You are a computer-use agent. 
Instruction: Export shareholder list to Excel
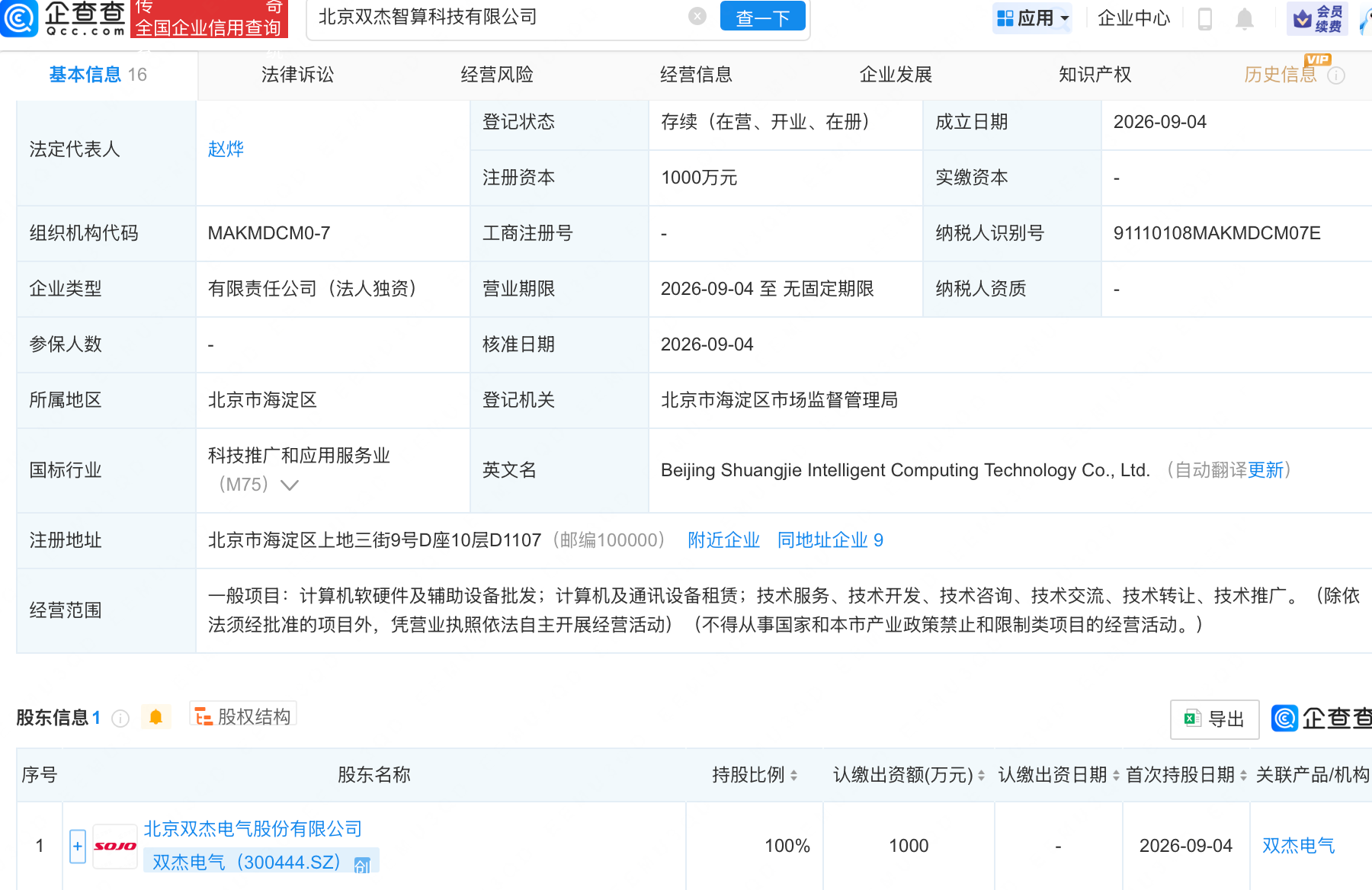[1214, 719]
